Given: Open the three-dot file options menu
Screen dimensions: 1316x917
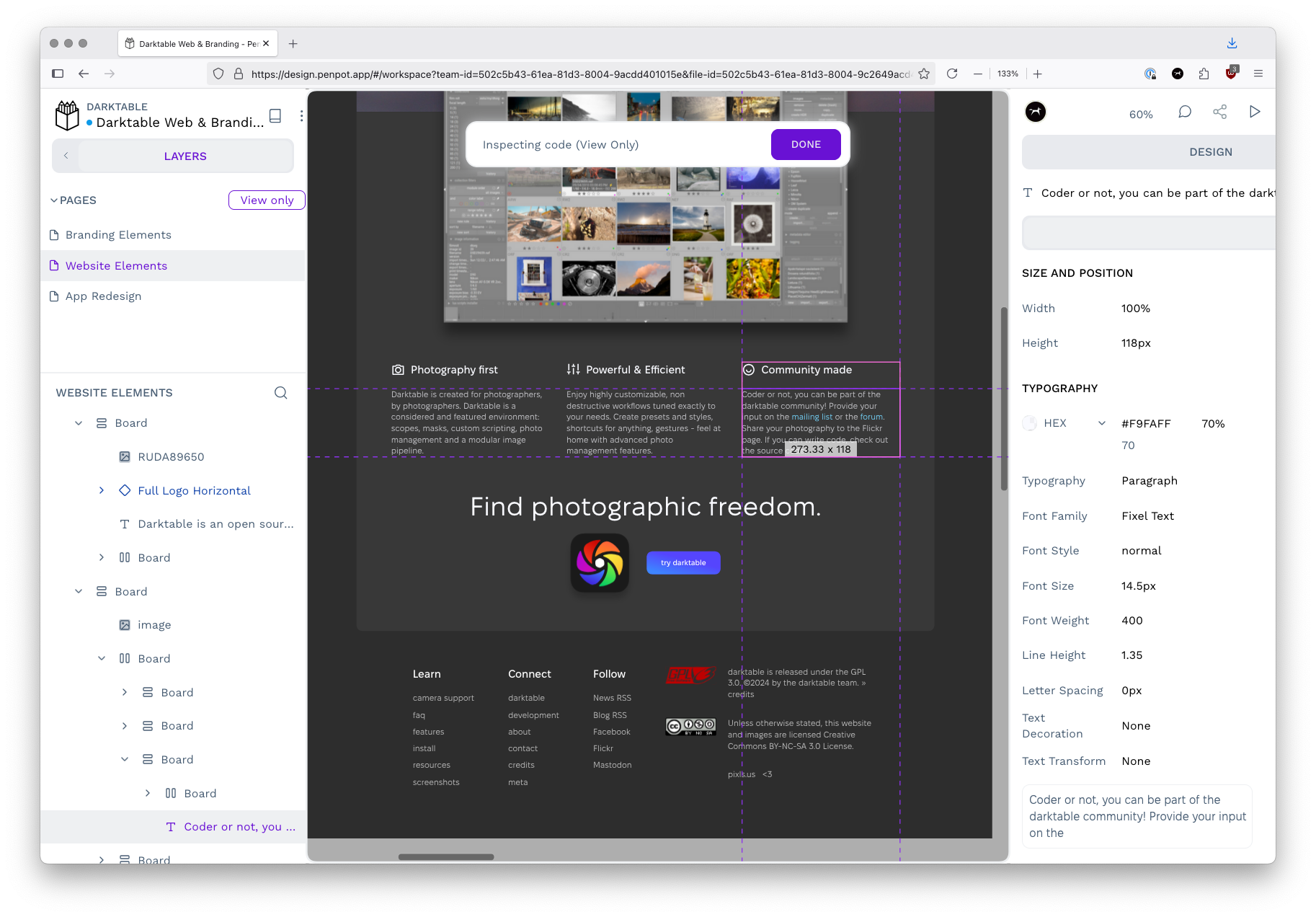Looking at the screenshot, I should pyautogui.click(x=301, y=116).
